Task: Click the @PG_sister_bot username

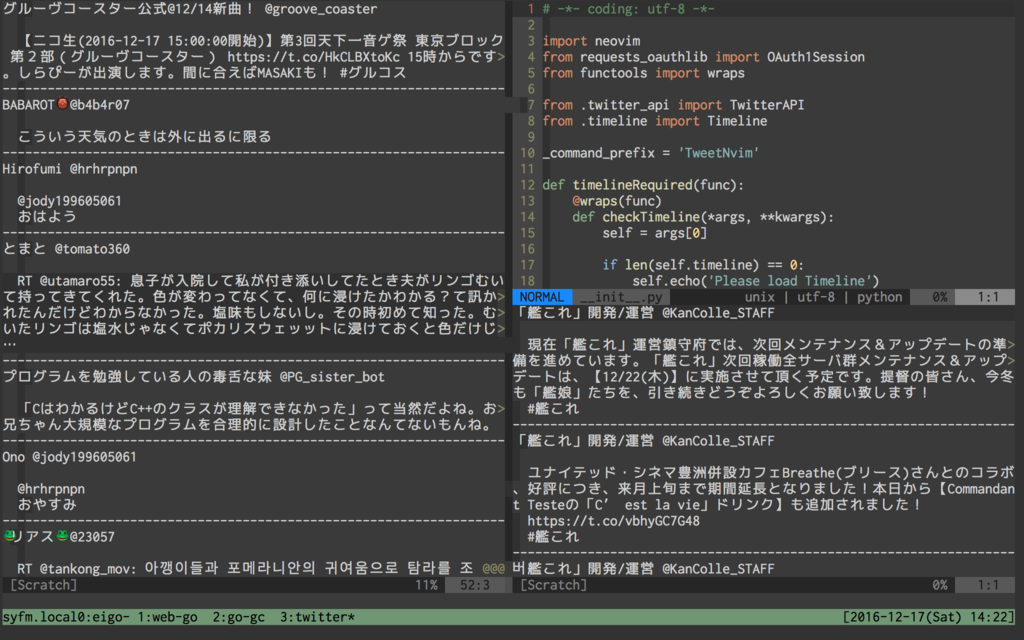Action: (332, 377)
